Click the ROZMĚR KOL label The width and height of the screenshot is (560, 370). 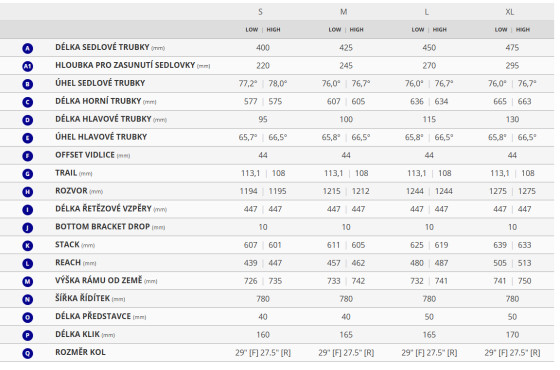80,352
